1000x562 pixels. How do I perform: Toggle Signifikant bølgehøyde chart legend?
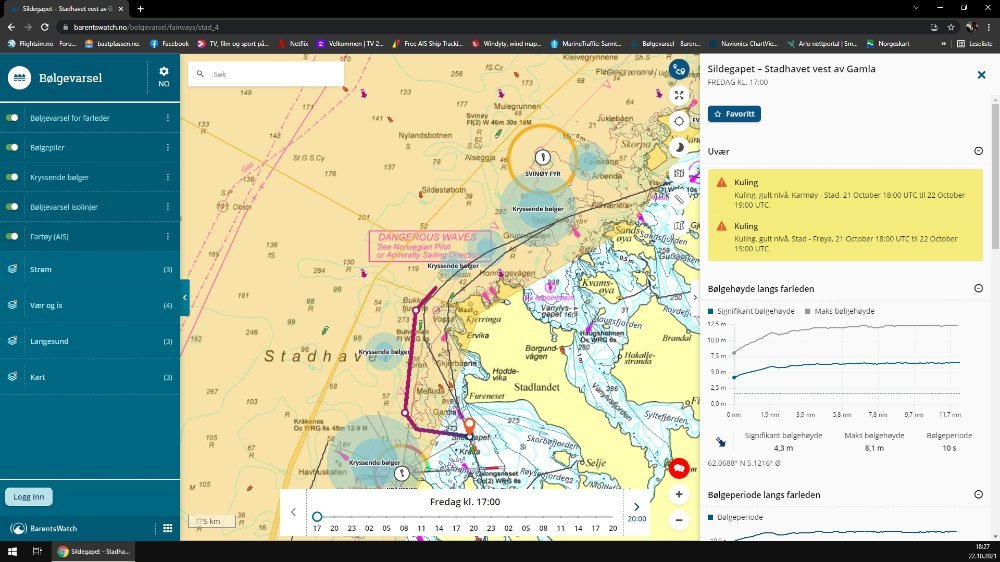pos(751,311)
